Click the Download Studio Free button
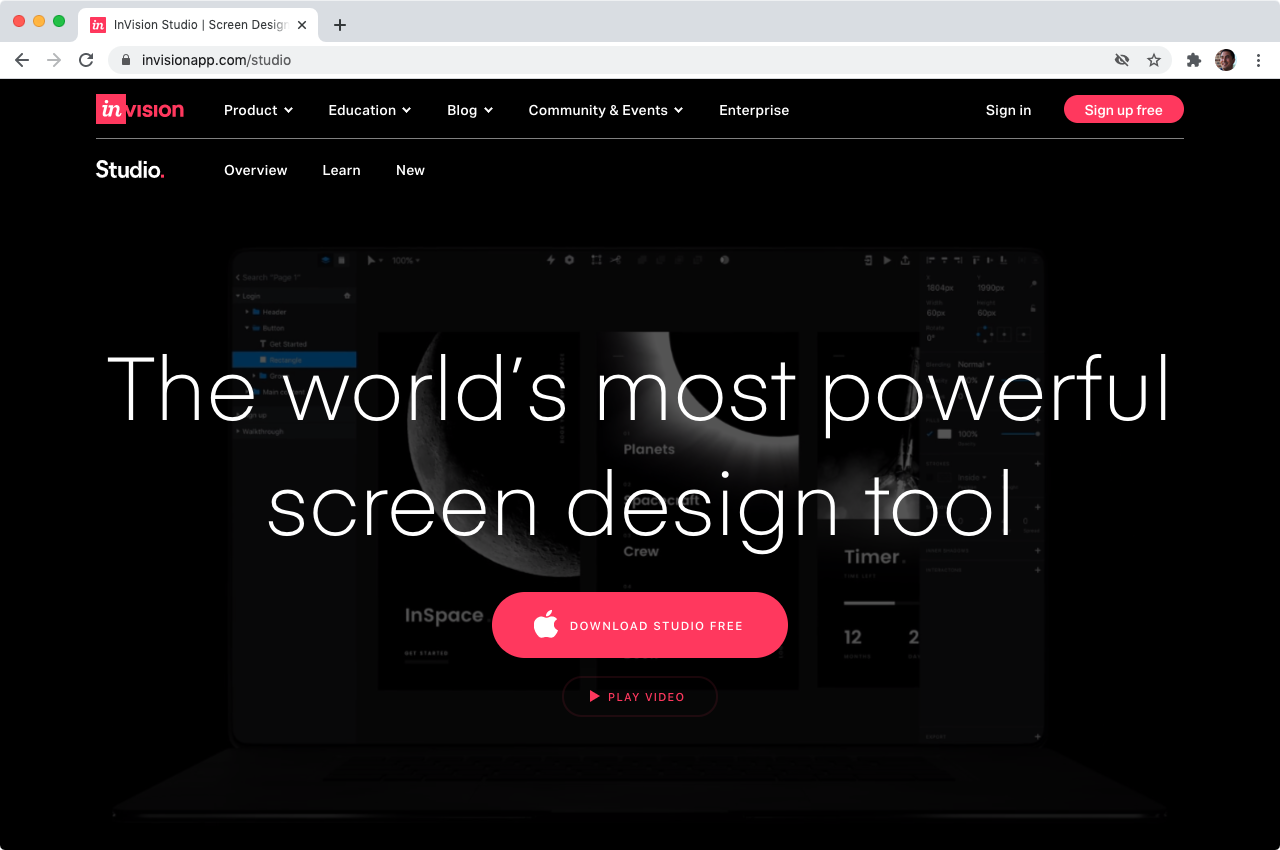1280x850 pixels. 639,624
